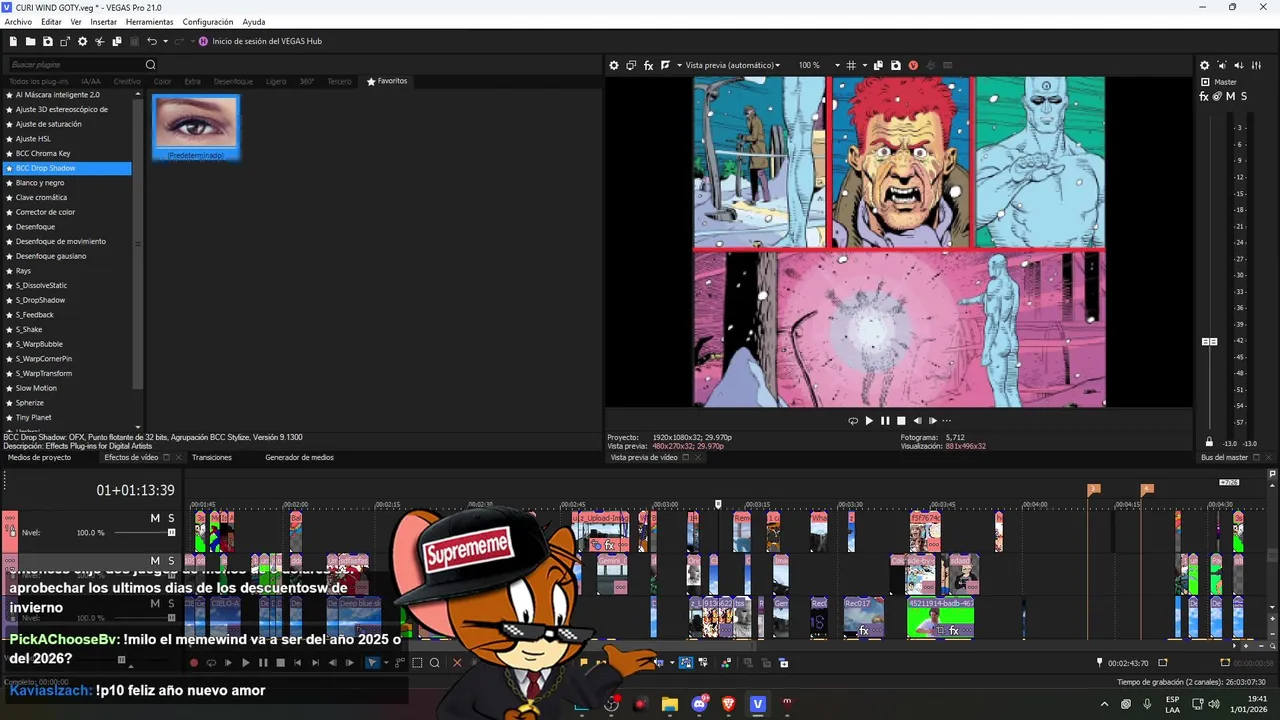Save the project with the disk icon
This screenshot has width=1280, height=720.
[x=47, y=41]
